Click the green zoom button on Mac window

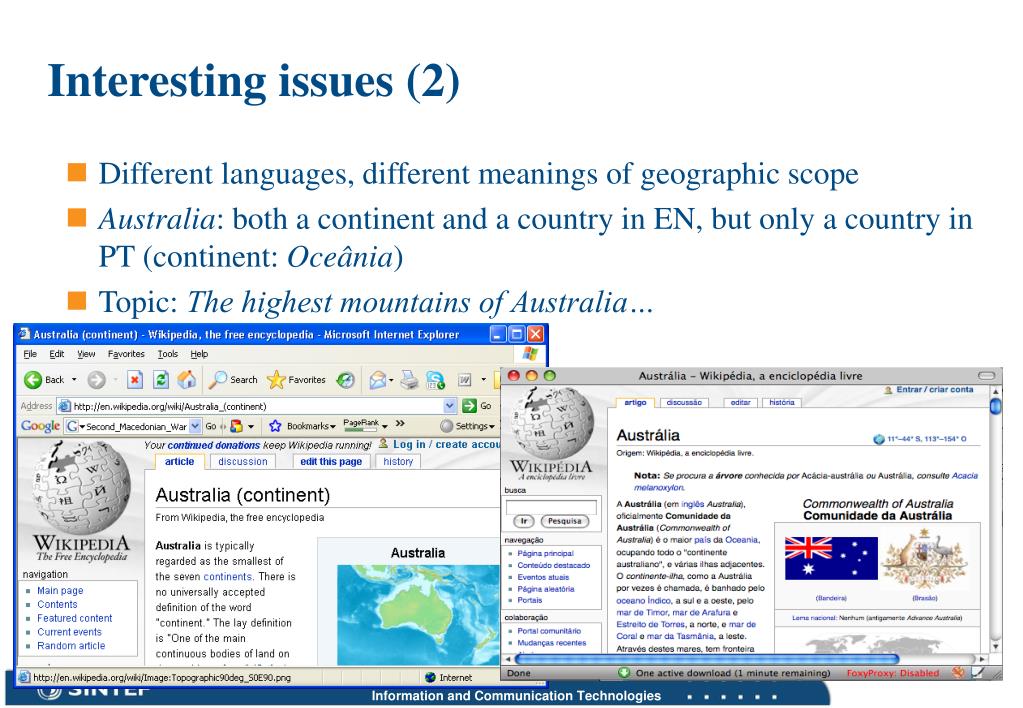(x=549, y=376)
